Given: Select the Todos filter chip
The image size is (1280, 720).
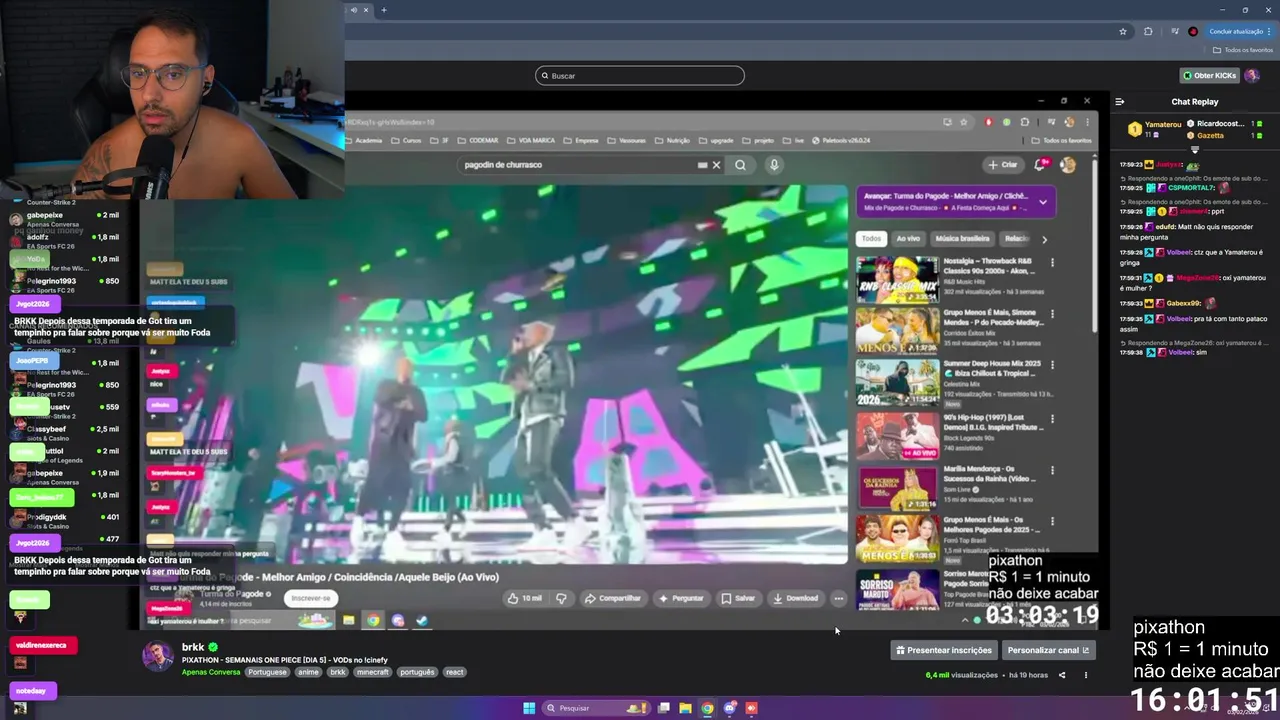Looking at the screenshot, I should [872, 239].
